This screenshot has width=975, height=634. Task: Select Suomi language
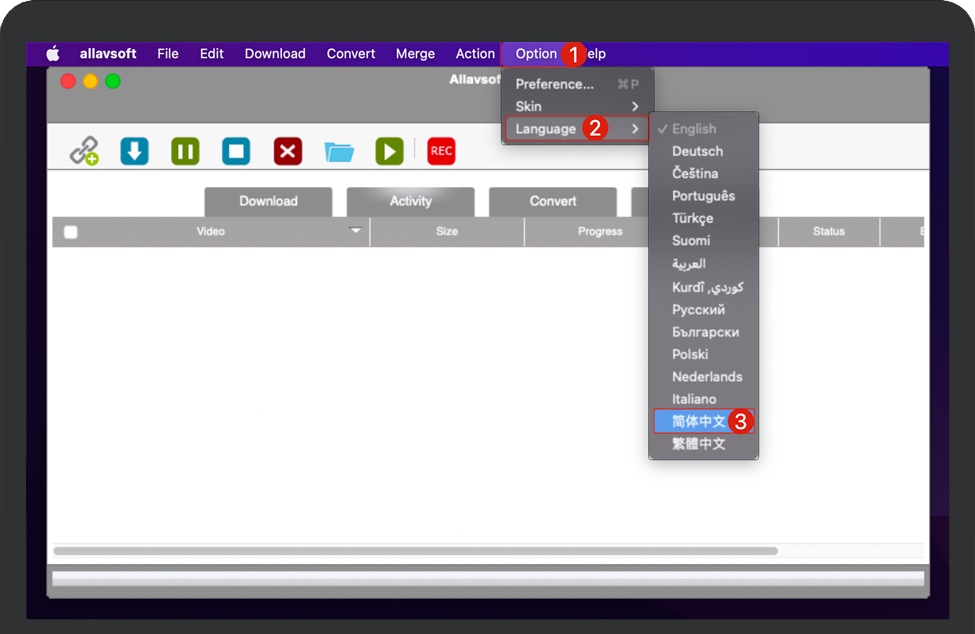coord(703,241)
